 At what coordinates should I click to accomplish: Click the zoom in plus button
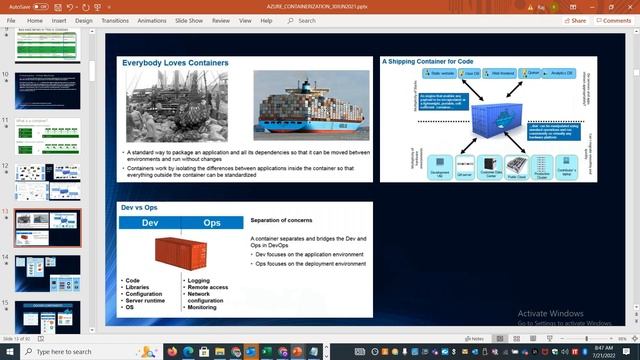tap(611, 339)
